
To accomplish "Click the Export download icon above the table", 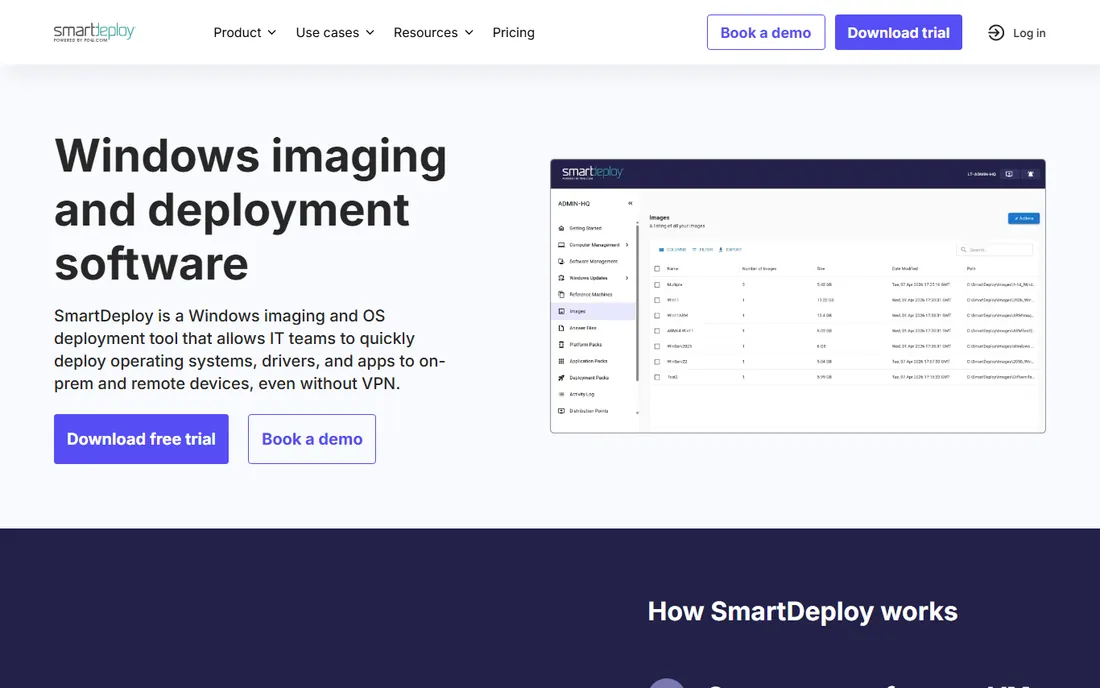I will (x=720, y=250).
